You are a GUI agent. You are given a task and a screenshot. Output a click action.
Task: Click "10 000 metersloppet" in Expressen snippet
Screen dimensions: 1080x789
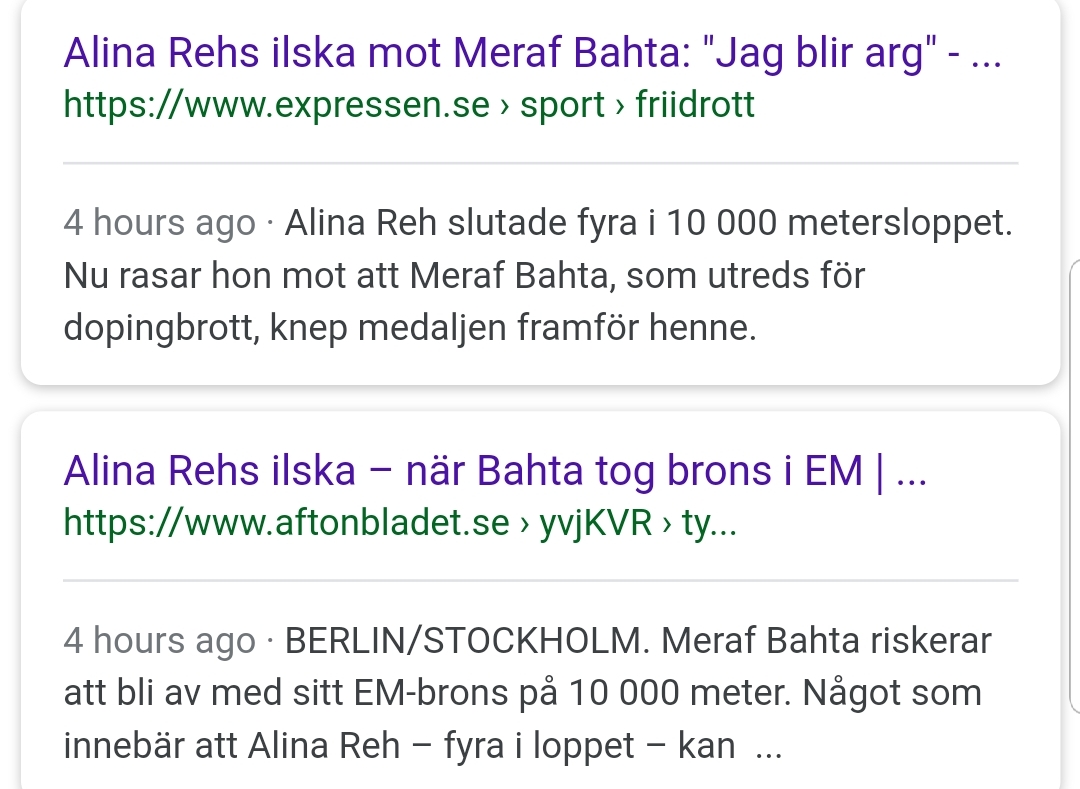pos(838,223)
